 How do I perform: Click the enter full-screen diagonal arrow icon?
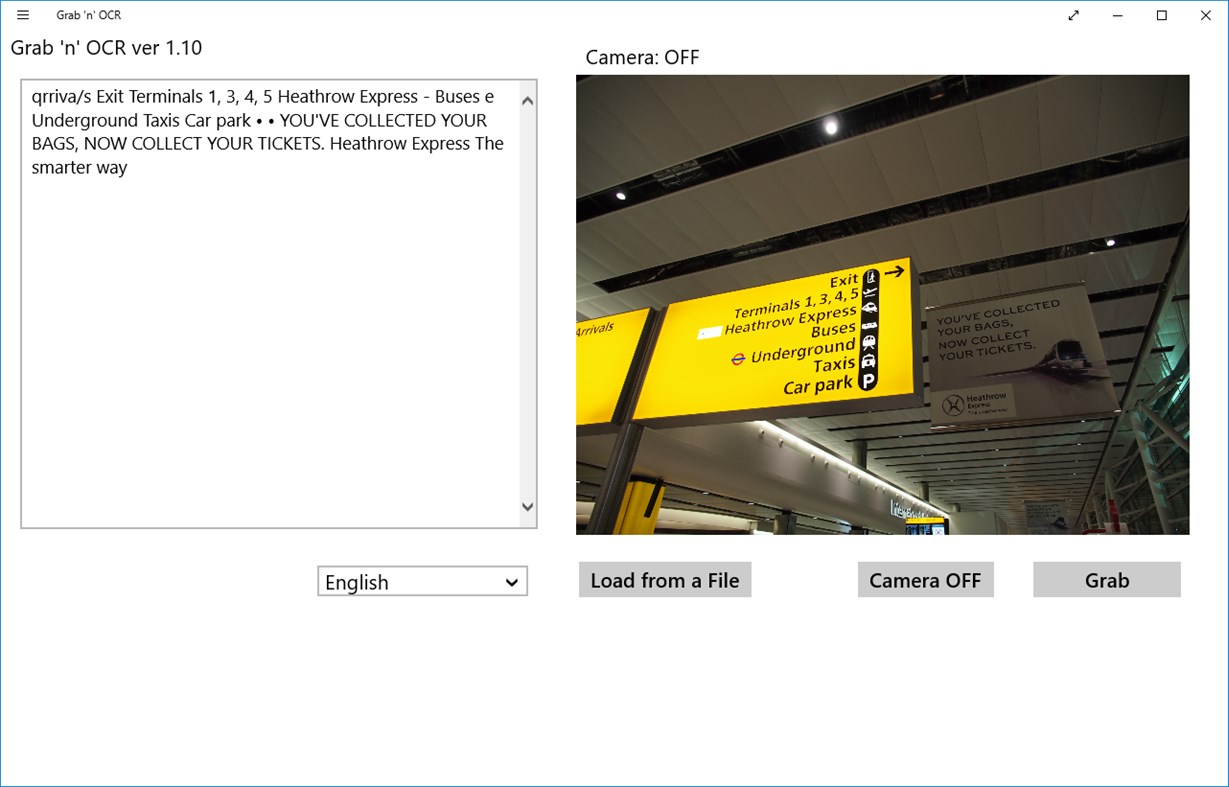pos(1073,15)
